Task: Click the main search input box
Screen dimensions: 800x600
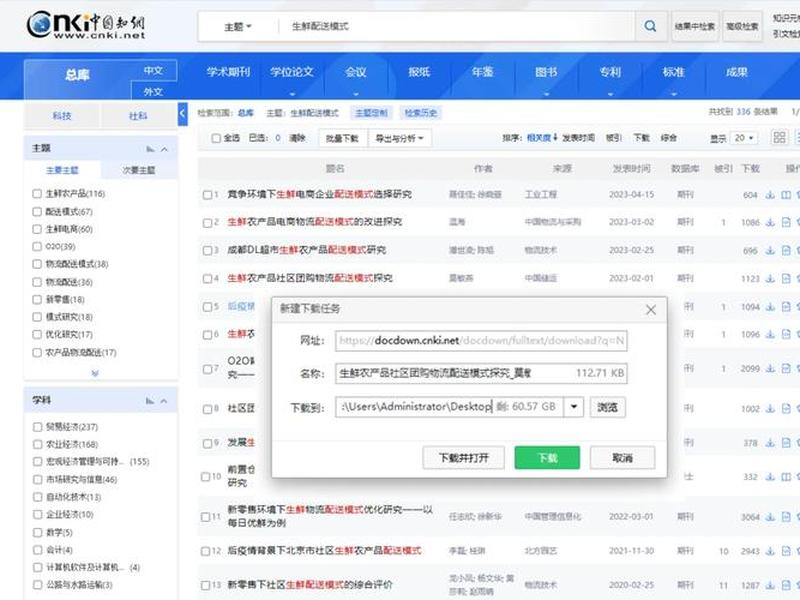Action: pyautogui.click(x=455, y=26)
